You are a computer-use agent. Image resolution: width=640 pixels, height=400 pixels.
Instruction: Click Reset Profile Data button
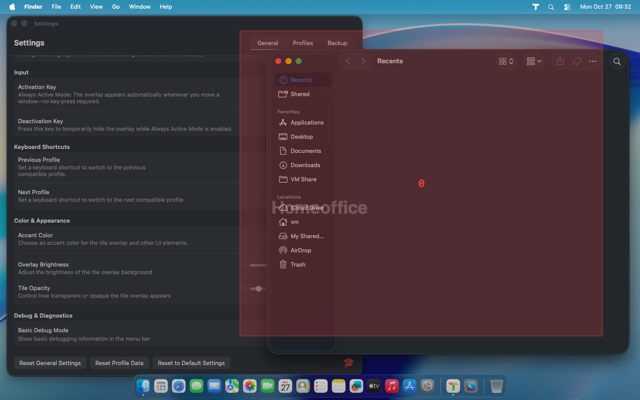(x=119, y=363)
